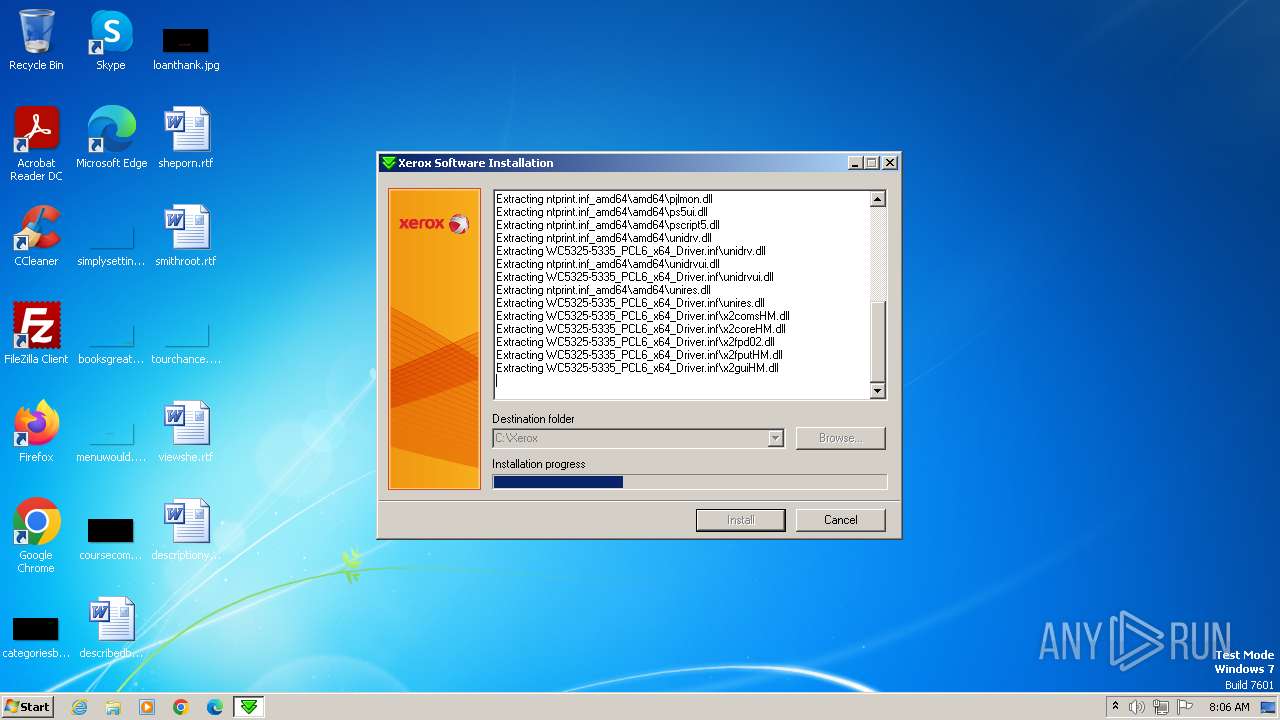Select the sheporn.rtf document icon
The height and width of the screenshot is (720, 1280).
(x=185, y=137)
